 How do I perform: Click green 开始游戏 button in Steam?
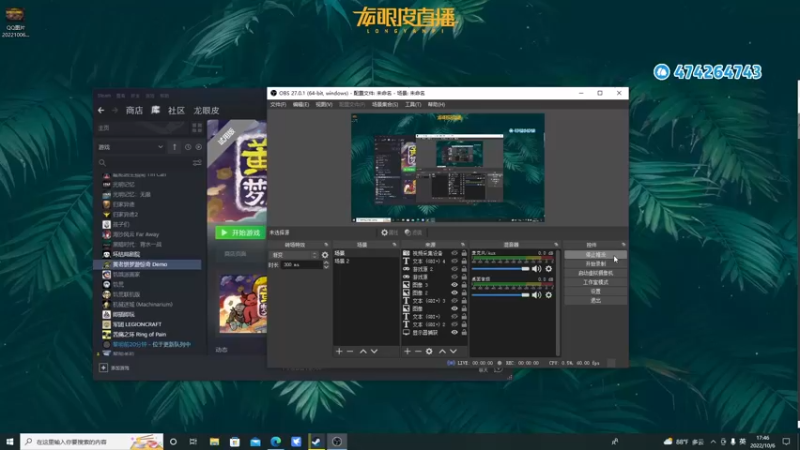click(x=241, y=233)
